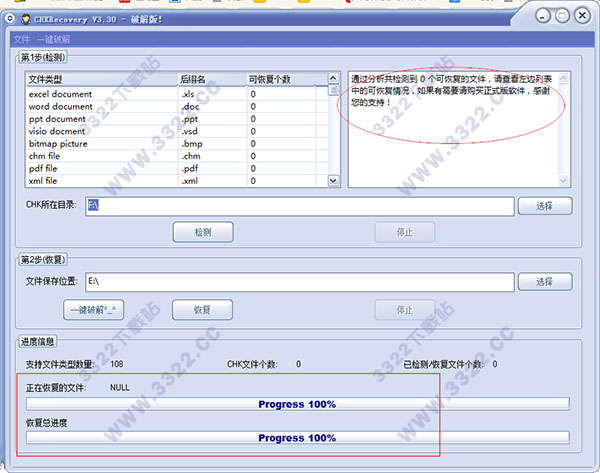Click the CHK文件个数 label
This screenshot has width=600, height=473.
click(253, 364)
